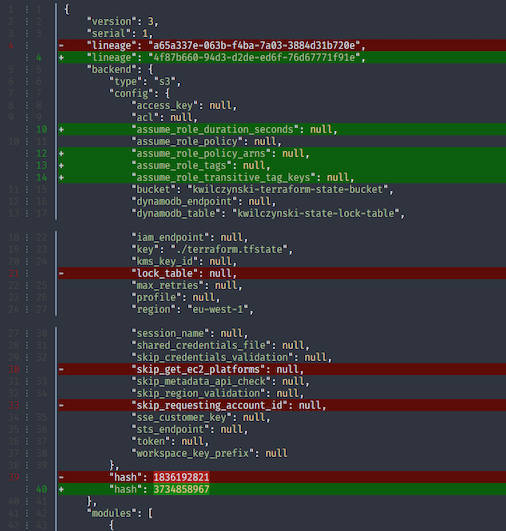Screen dimensions: 506x531
Task: Click the "skip_metadata_api_check": null line
Action: tap(220, 382)
